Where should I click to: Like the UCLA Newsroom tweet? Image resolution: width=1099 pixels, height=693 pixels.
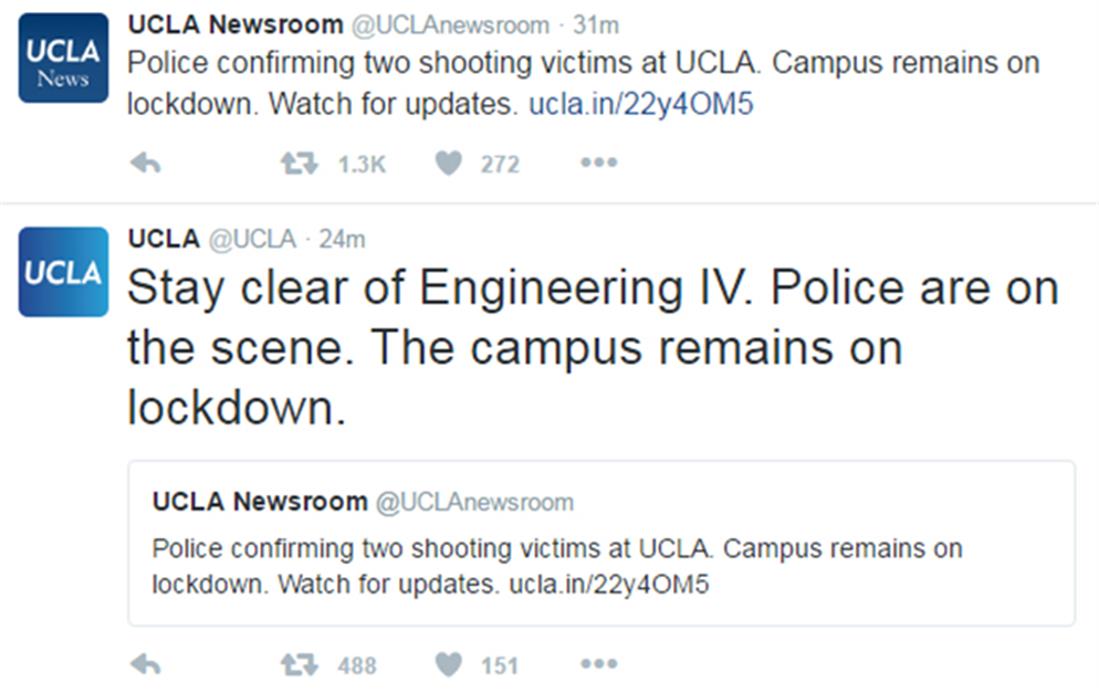(449, 163)
